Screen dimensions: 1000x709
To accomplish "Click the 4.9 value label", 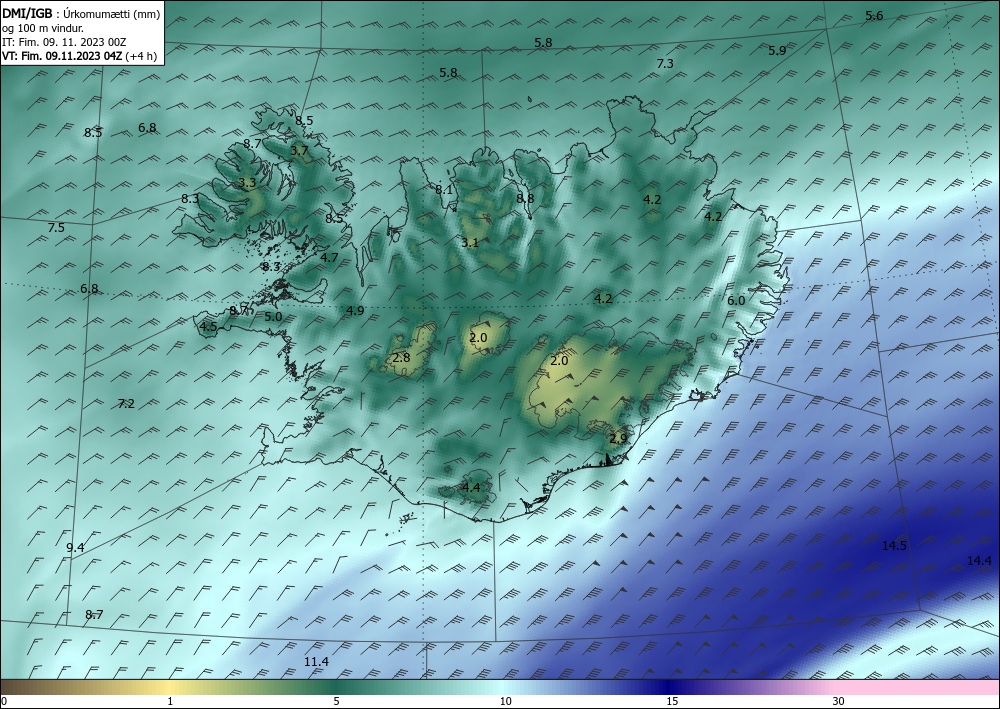I will click(x=355, y=311).
